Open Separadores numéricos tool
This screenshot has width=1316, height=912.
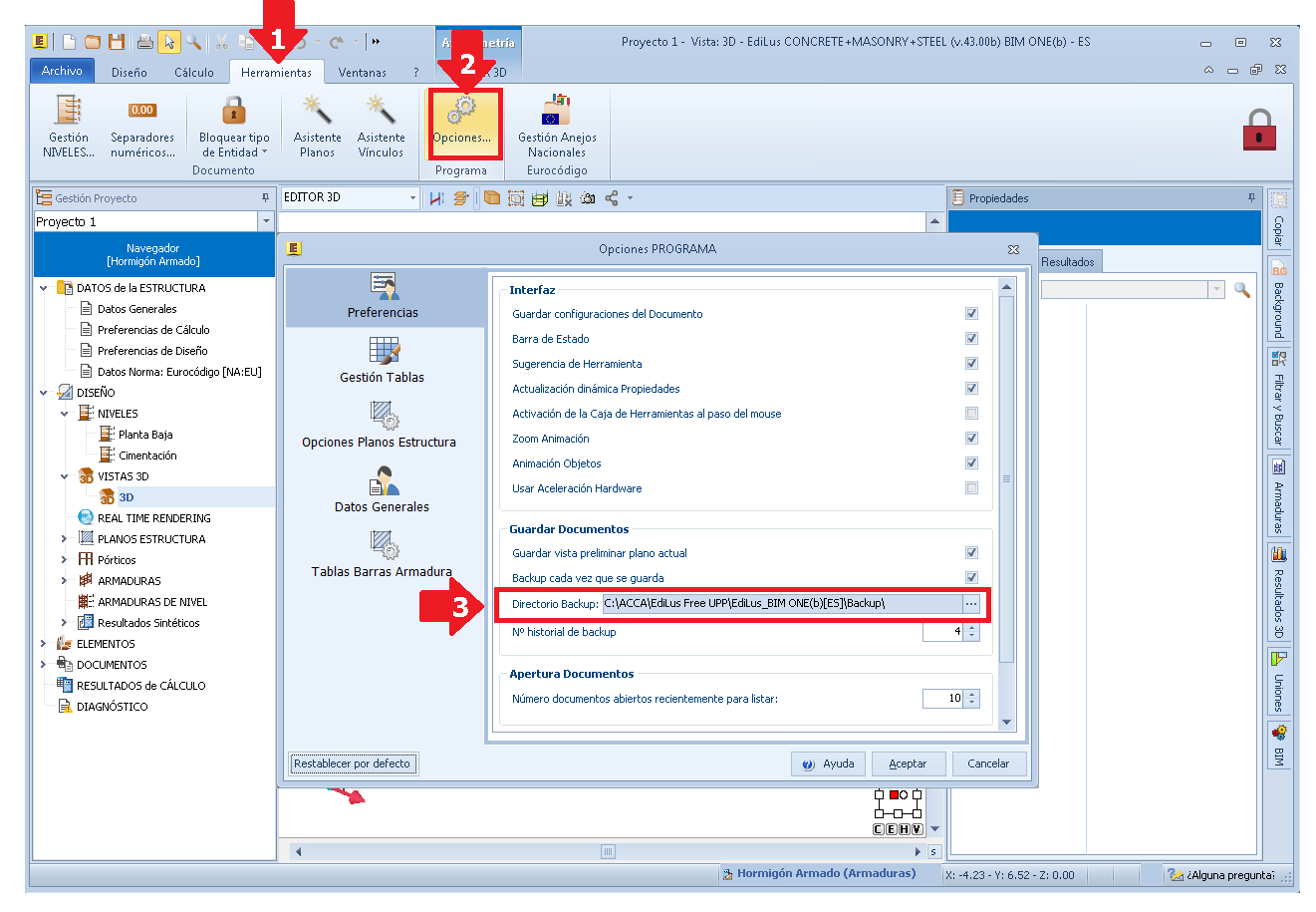point(142,125)
